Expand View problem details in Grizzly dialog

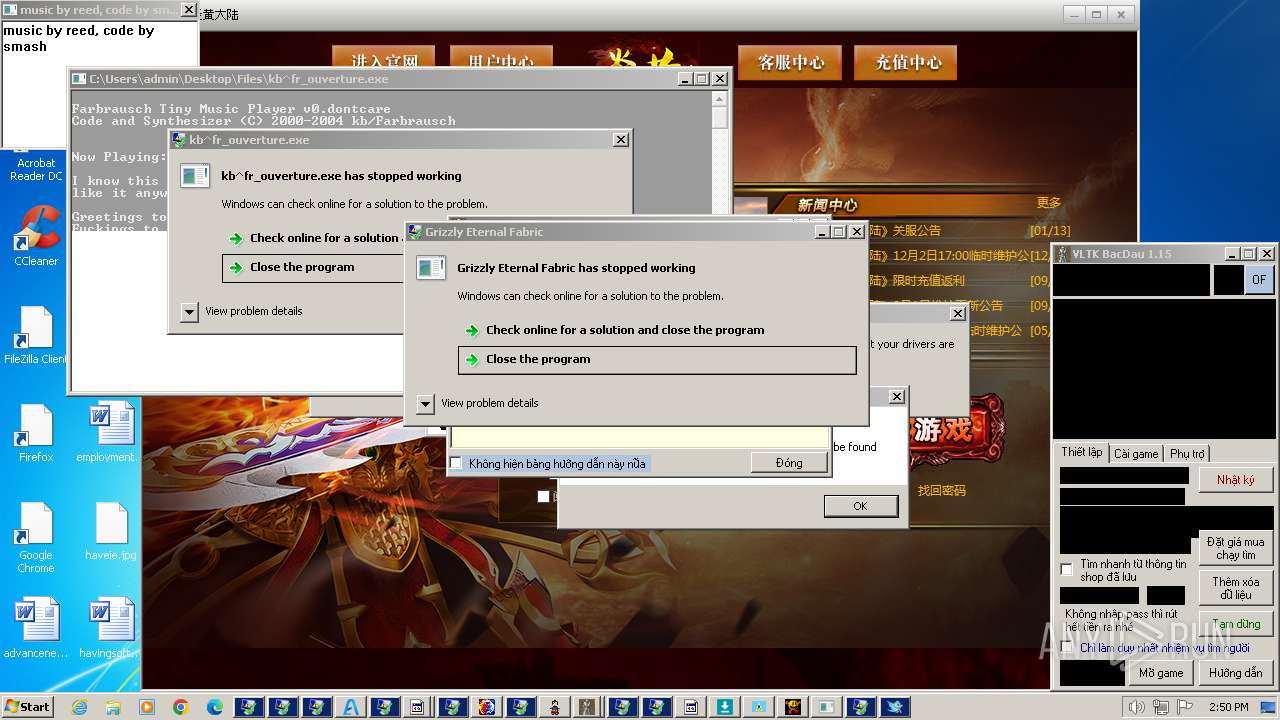click(426, 403)
